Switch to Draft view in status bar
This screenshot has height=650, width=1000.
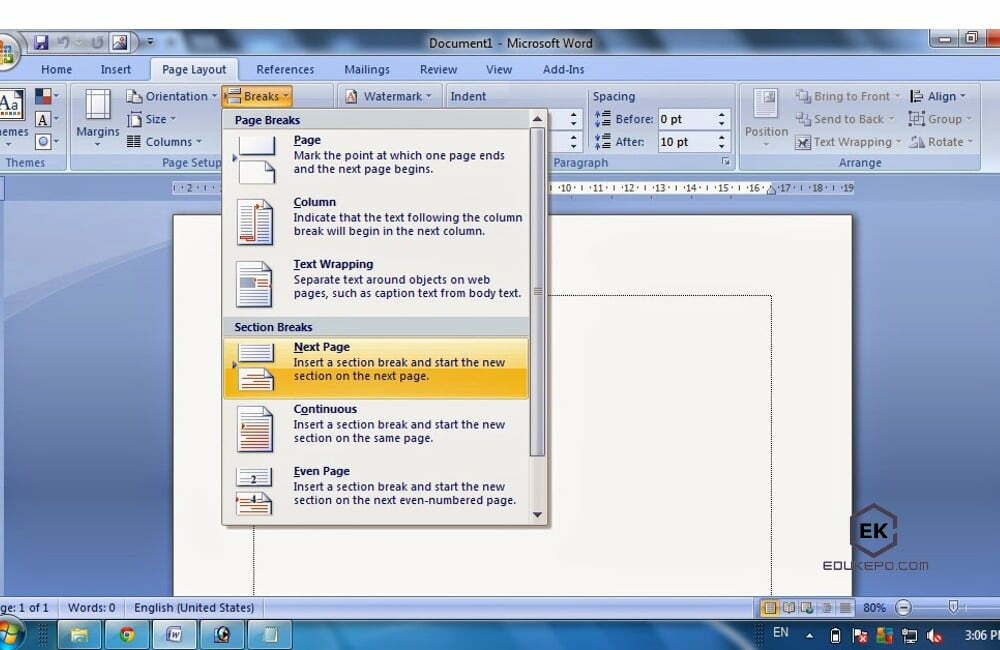pos(846,608)
